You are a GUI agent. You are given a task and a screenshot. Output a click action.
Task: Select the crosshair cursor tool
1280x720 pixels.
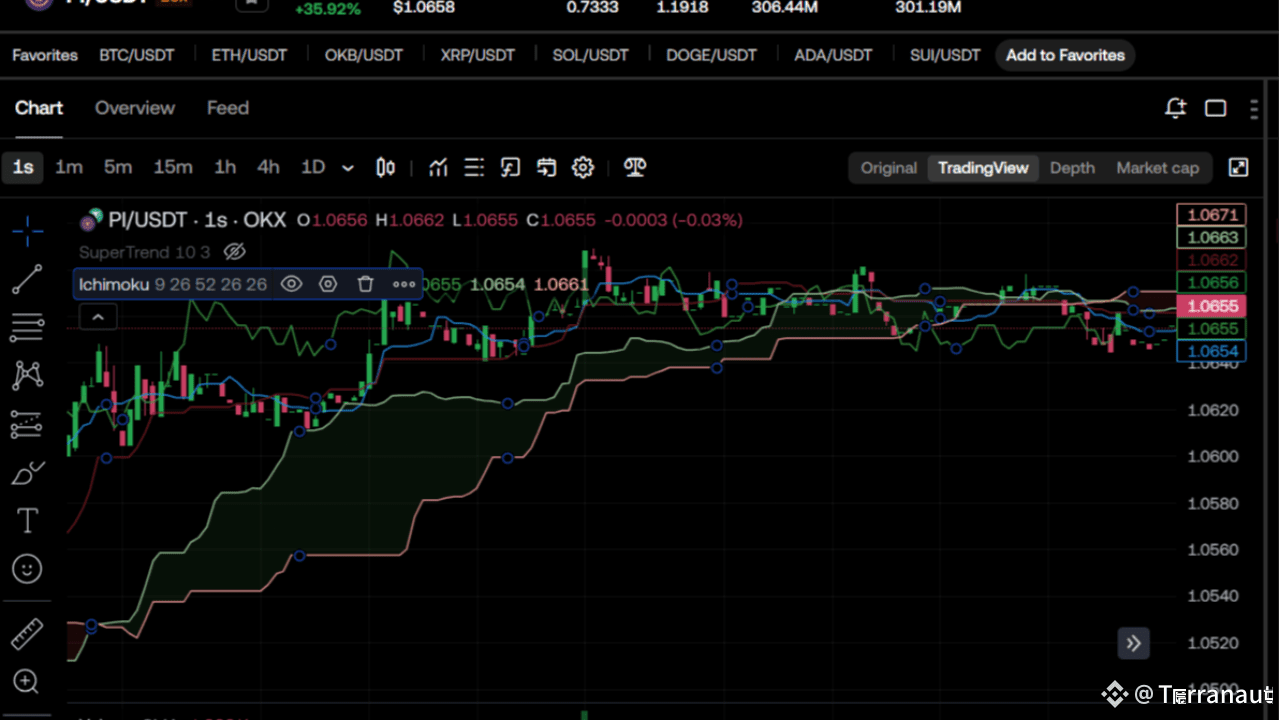(27, 231)
